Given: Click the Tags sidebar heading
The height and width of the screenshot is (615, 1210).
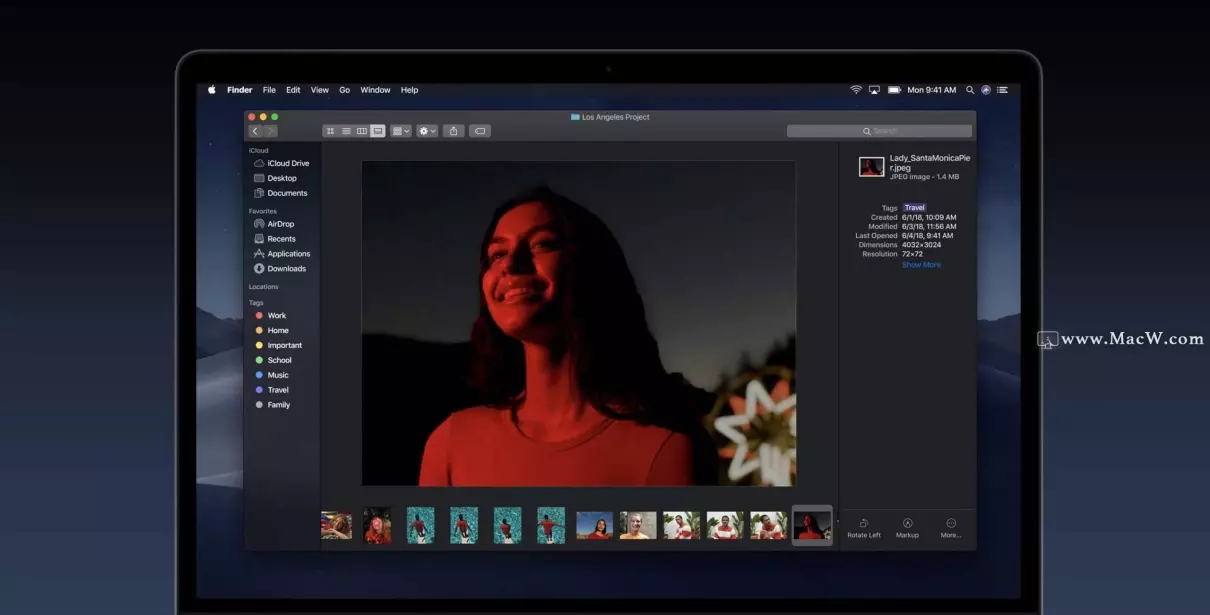Looking at the screenshot, I should click(x=256, y=302).
